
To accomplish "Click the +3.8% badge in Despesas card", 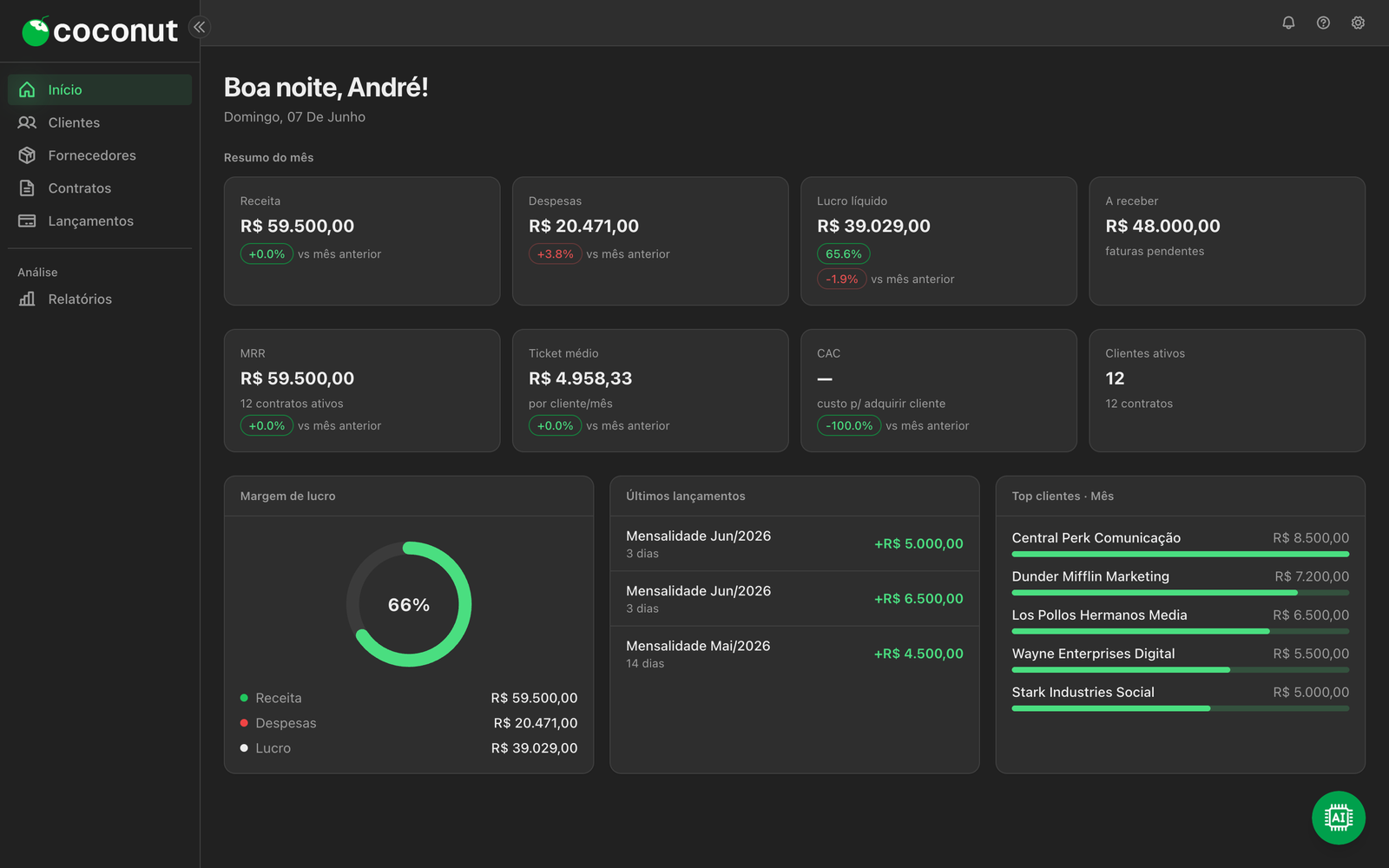I will (x=555, y=254).
